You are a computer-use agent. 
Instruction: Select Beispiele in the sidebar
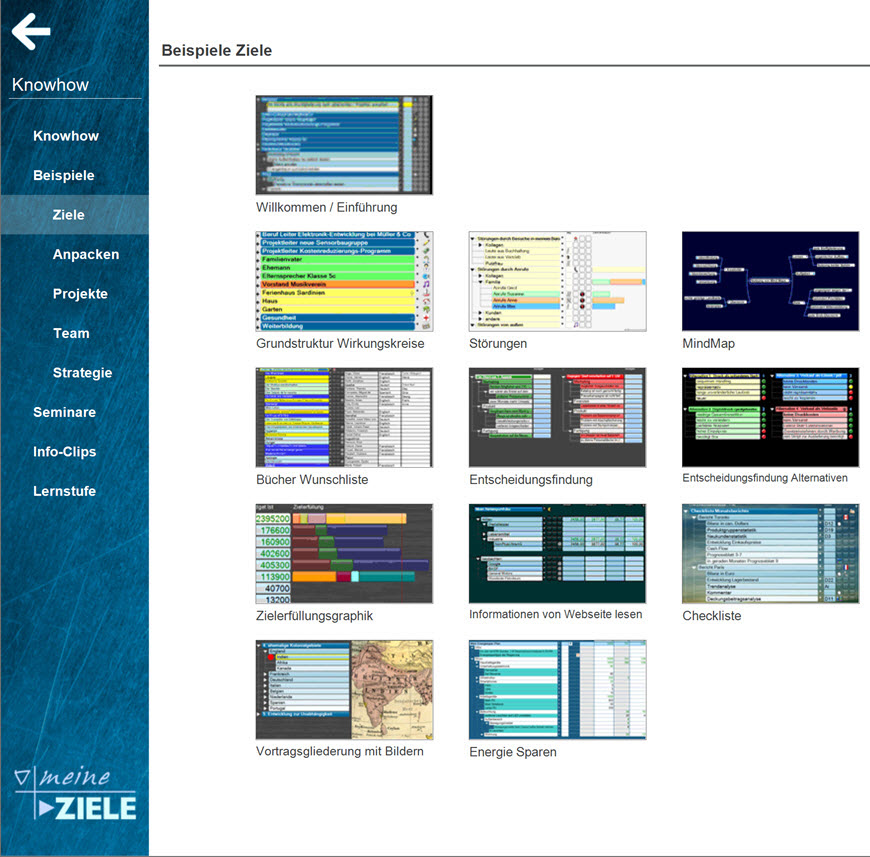tap(64, 175)
